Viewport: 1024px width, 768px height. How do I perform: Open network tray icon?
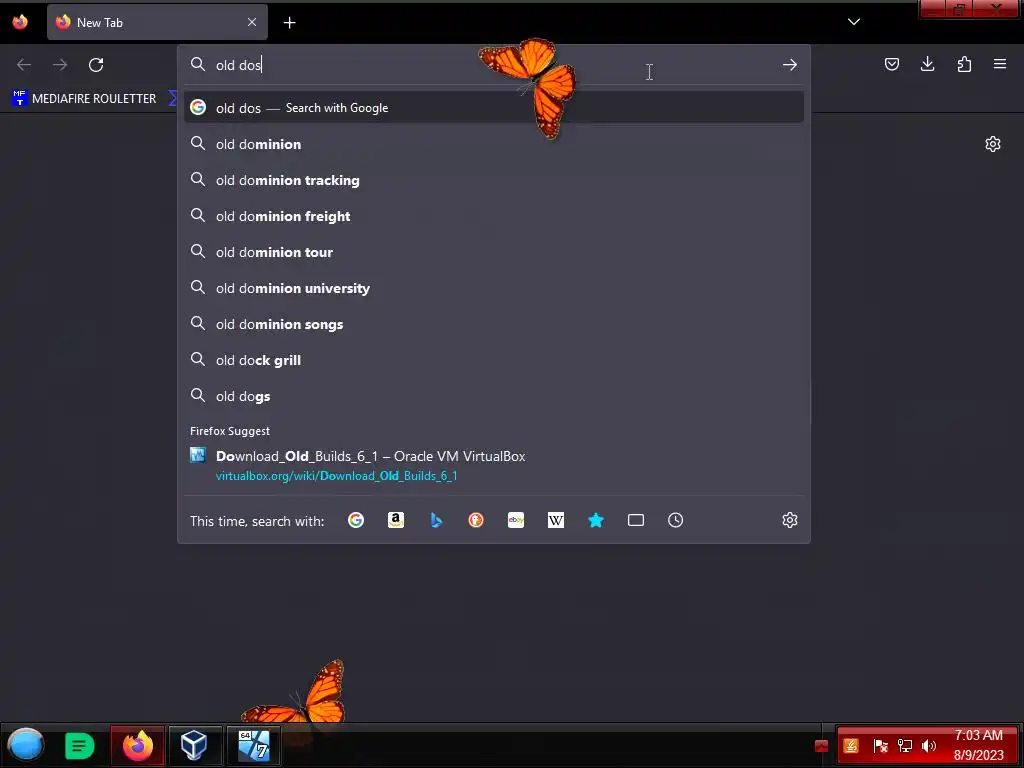pyautogui.click(x=905, y=746)
